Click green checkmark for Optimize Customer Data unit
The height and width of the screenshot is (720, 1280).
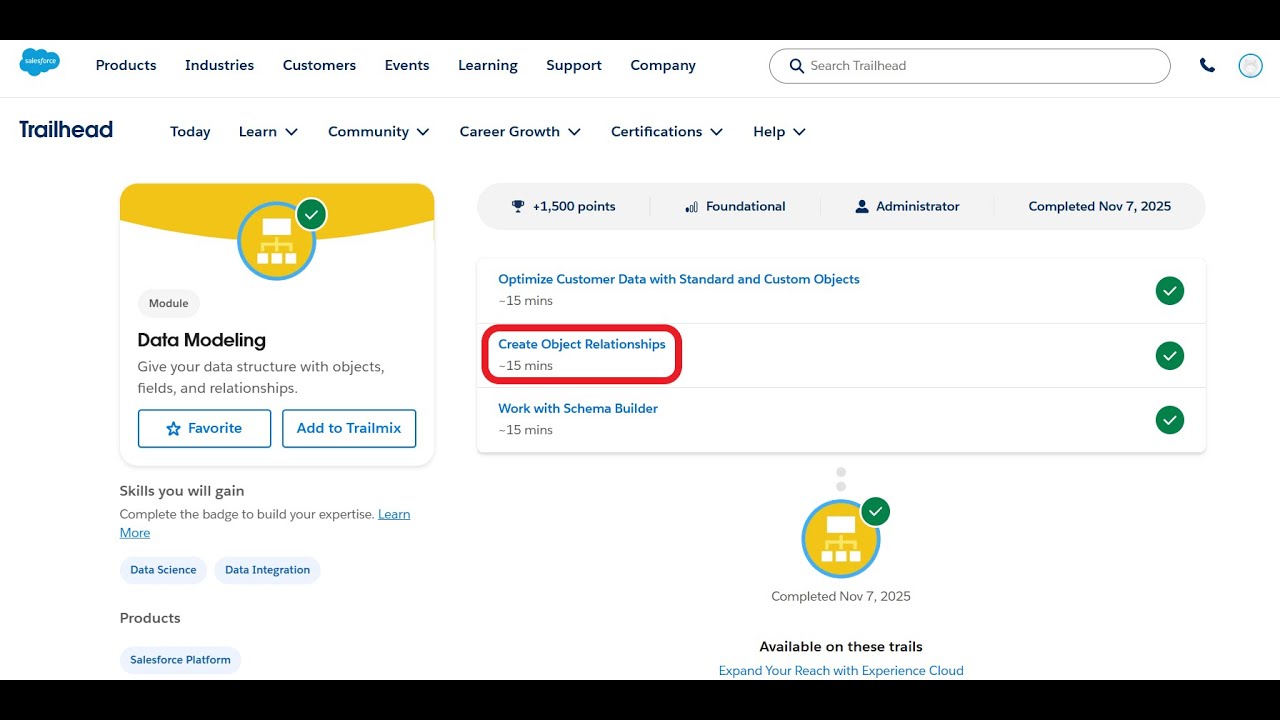(x=1170, y=291)
